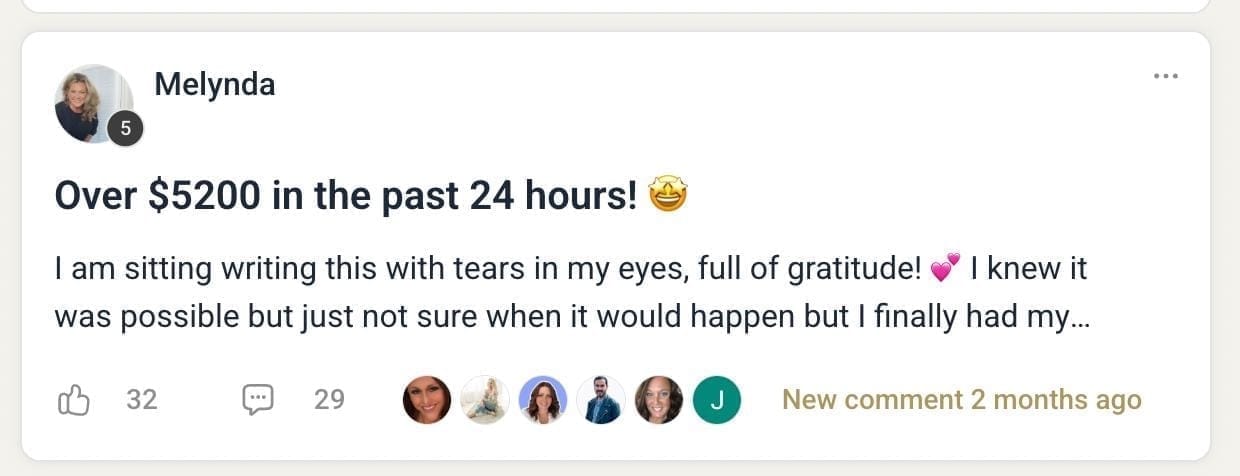Click the first commenter avatar, the close-up face
Screen dimensions: 1240x476
point(427,400)
